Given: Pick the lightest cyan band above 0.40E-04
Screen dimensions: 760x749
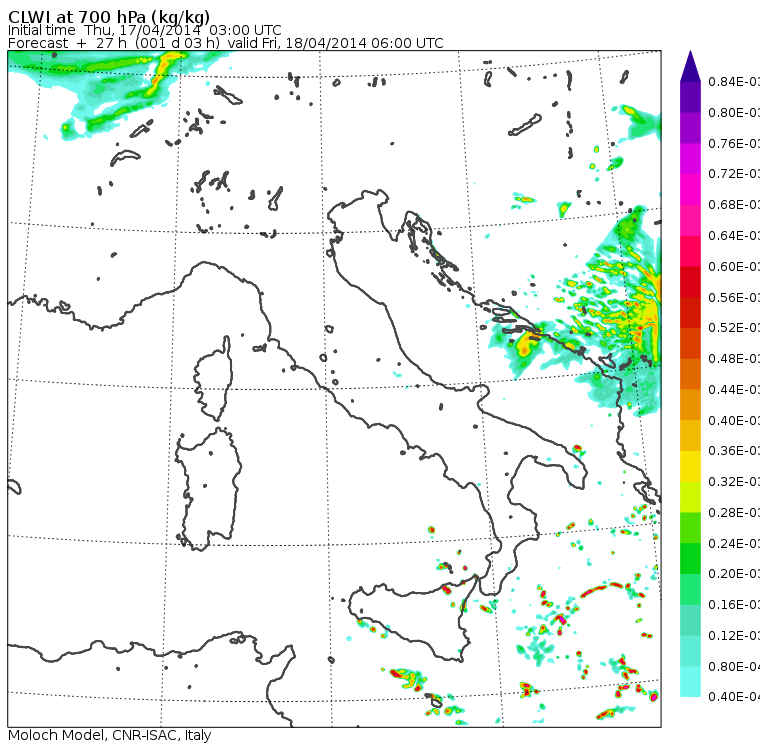Looking at the screenshot, I should [690, 682].
